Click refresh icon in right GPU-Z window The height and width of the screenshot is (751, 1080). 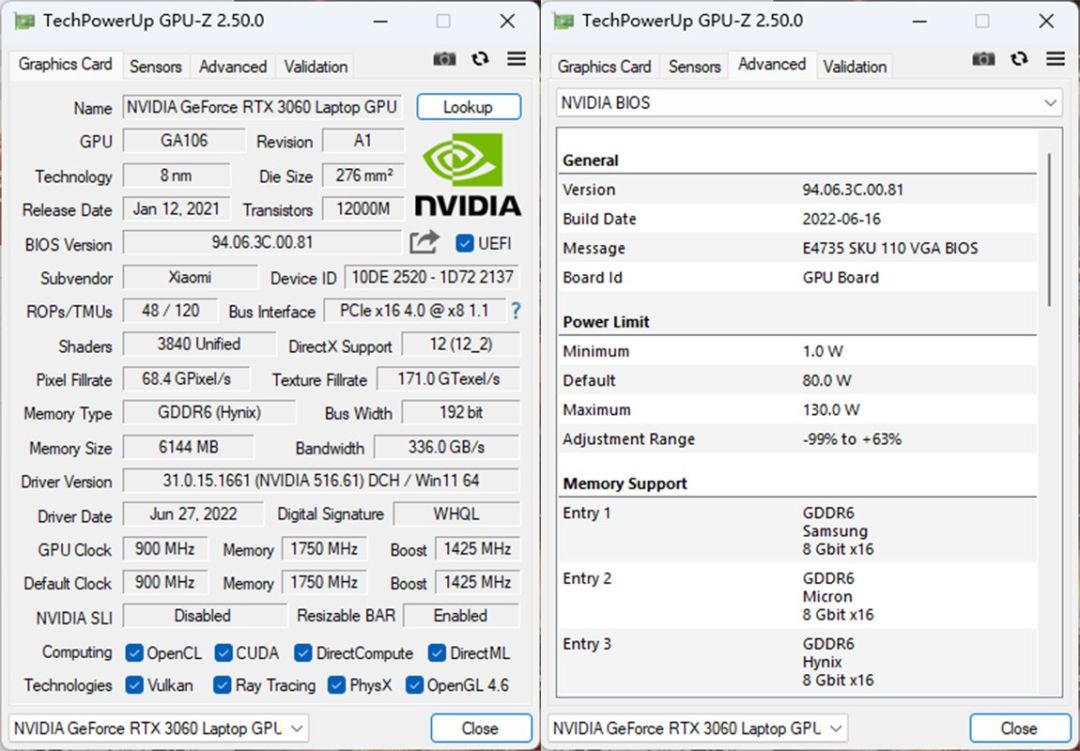click(1019, 59)
